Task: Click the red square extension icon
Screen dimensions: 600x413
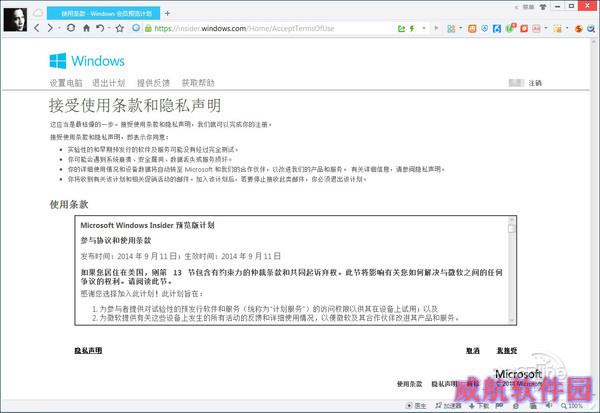Action: click(x=524, y=28)
